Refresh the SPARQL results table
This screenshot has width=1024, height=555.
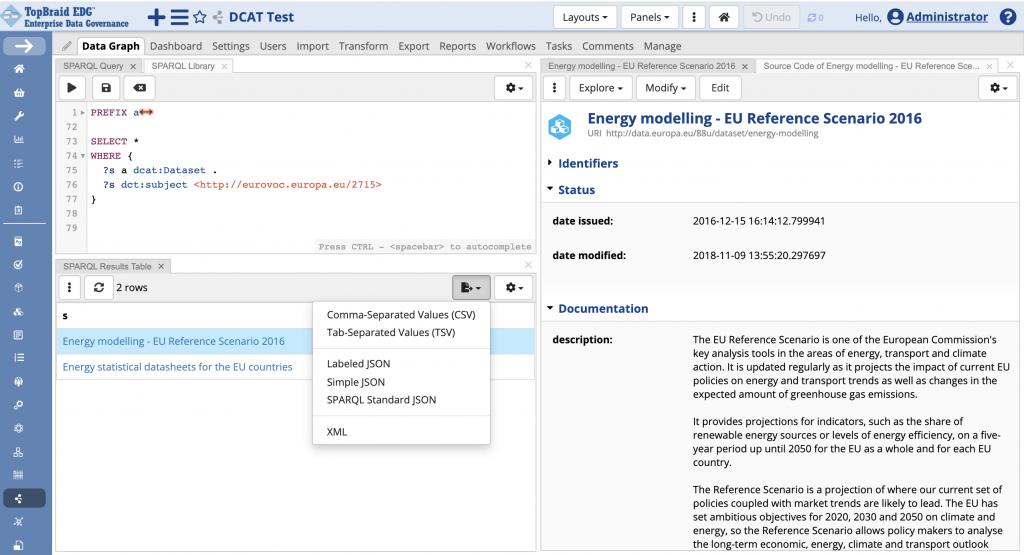(99, 287)
